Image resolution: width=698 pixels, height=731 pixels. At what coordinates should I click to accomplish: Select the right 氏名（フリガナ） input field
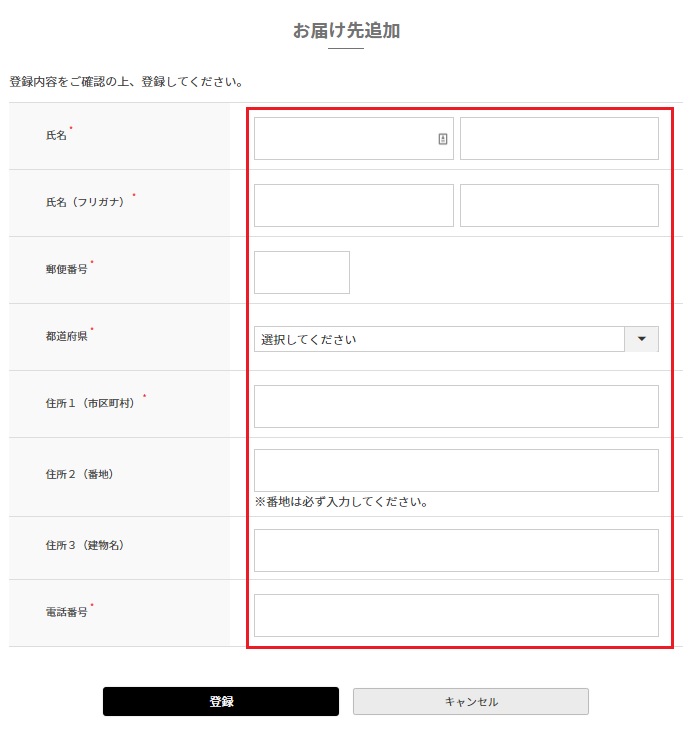(559, 205)
